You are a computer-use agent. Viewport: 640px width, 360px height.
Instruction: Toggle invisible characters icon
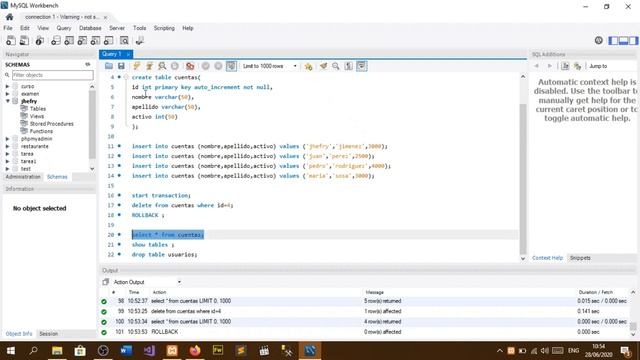[x=349, y=66]
